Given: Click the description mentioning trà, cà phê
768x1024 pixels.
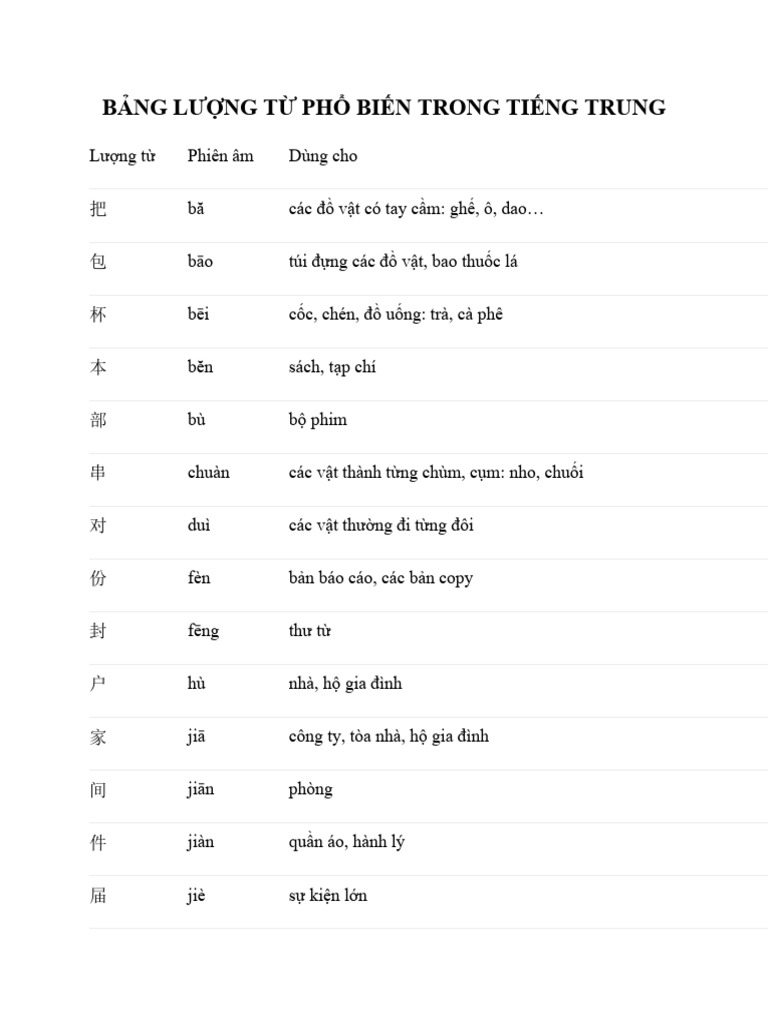Looking at the screenshot, I should [395, 314].
